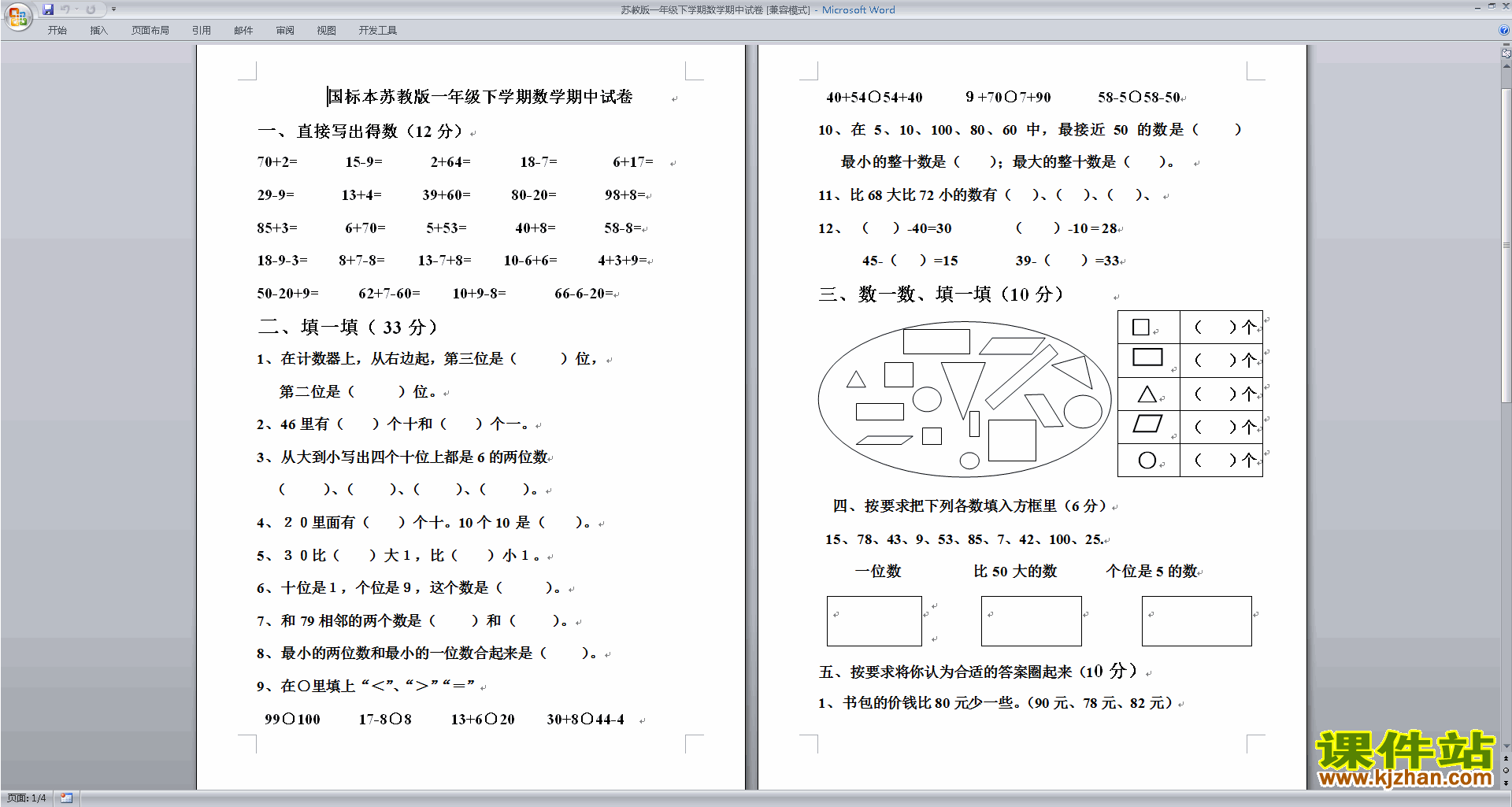Redo with the quick access repeat icon

(91, 9)
